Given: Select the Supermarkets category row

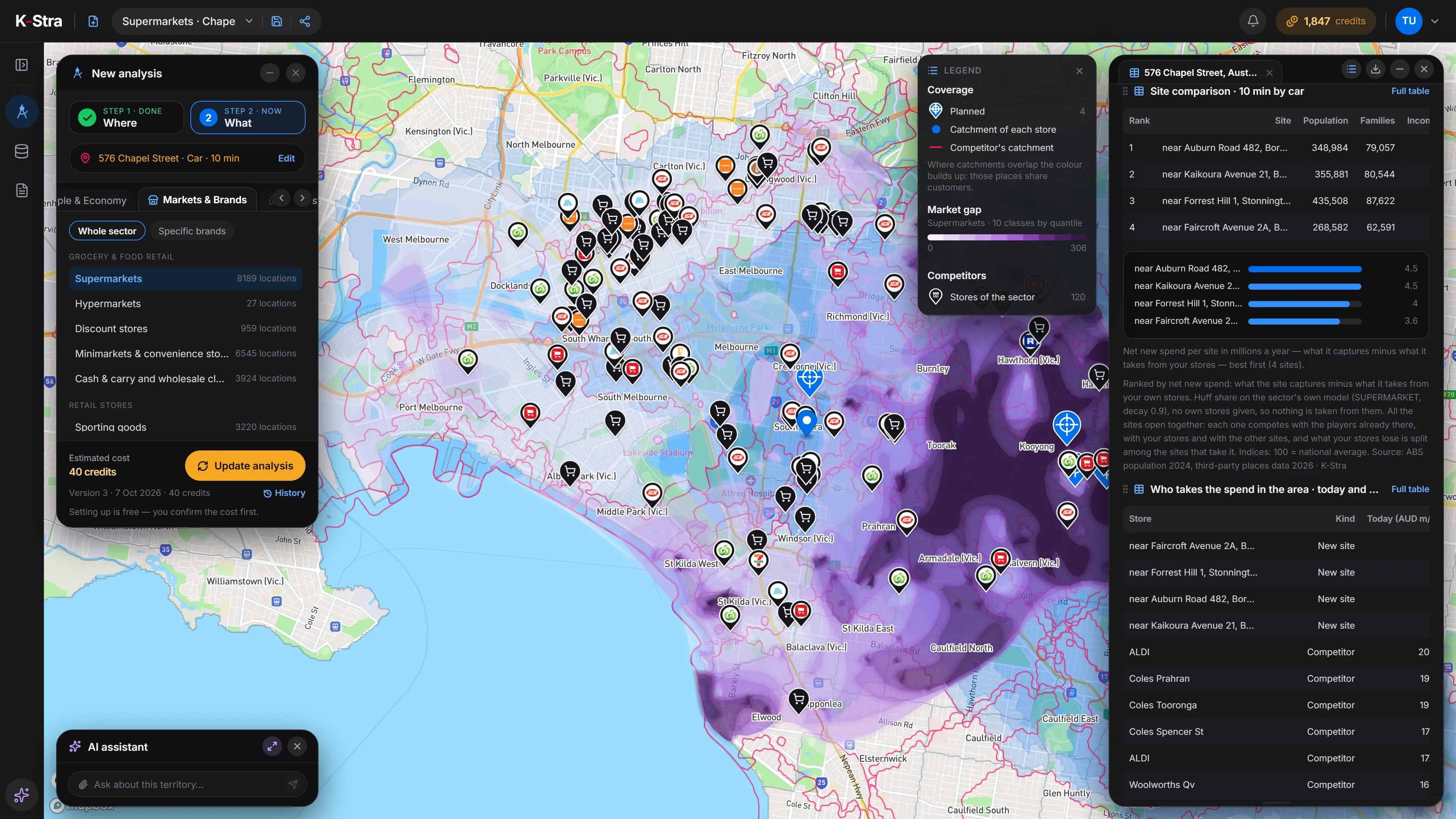Looking at the screenshot, I should (185, 278).
